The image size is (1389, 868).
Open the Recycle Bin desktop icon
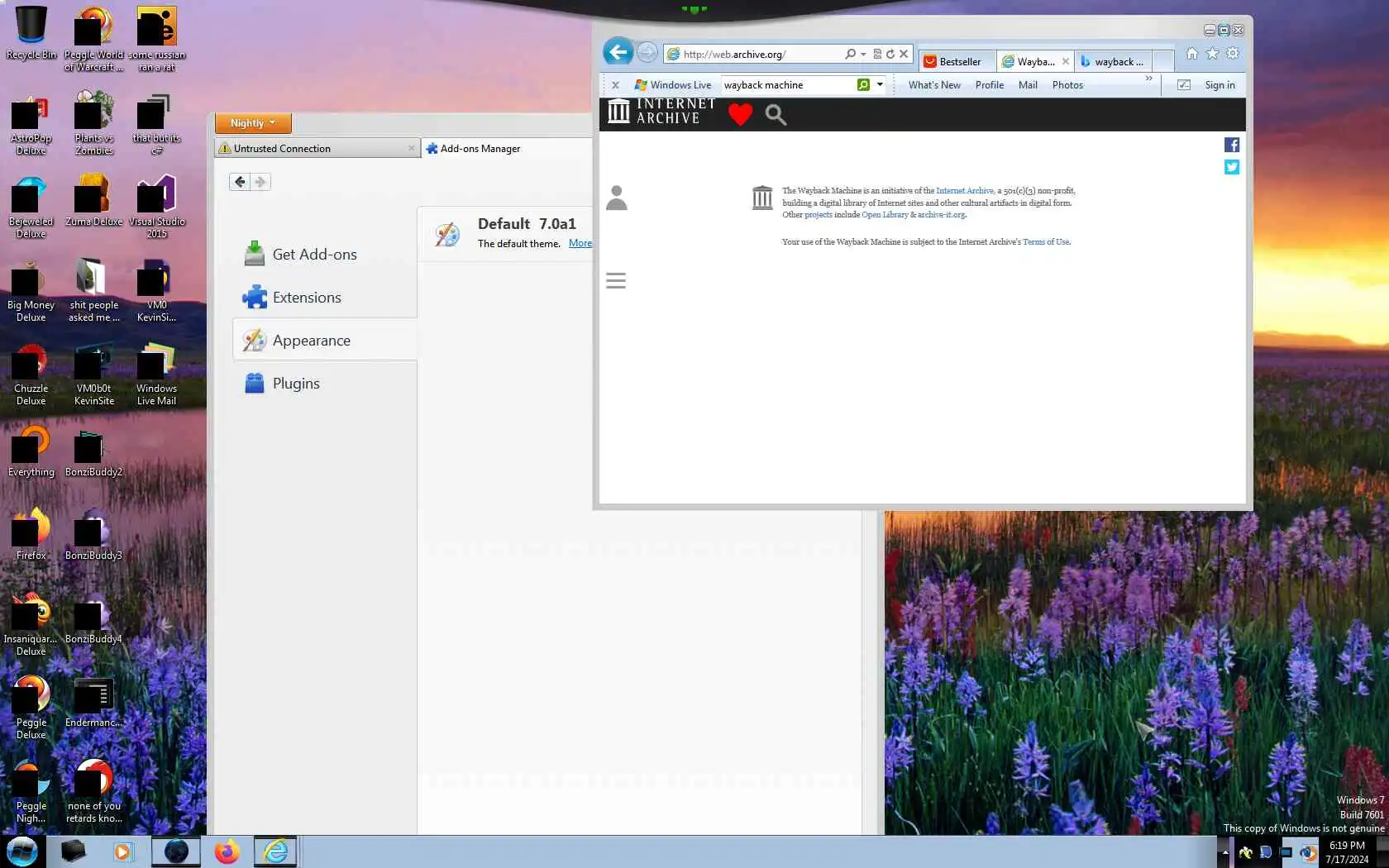(x=31, y=34)
